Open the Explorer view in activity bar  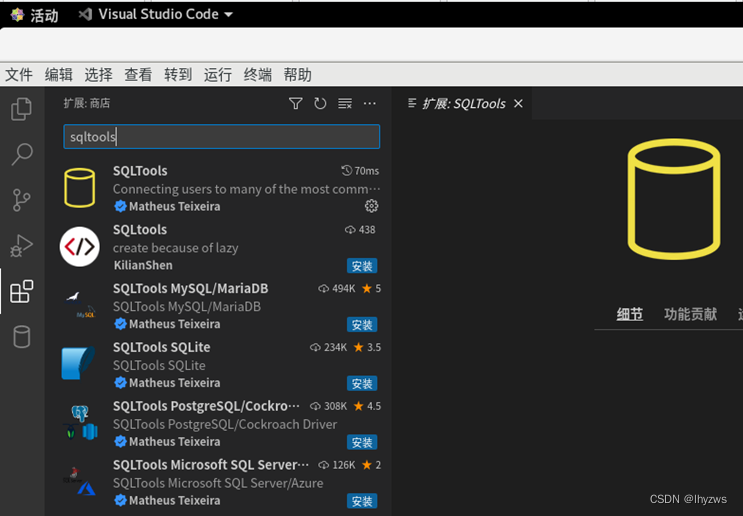tap(21, 109)
